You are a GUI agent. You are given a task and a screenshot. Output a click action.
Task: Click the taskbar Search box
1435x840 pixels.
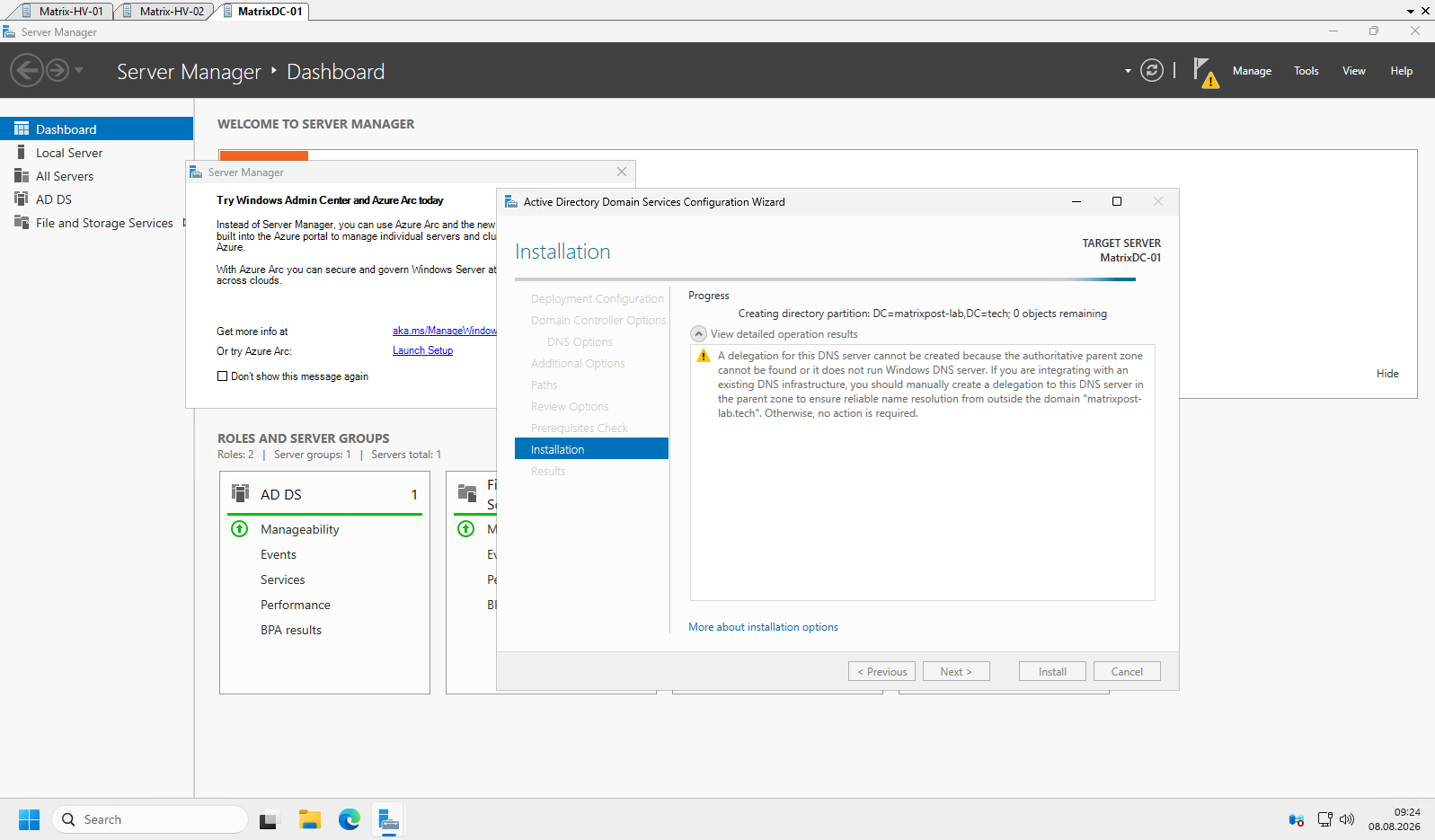(x=150, y=819)
